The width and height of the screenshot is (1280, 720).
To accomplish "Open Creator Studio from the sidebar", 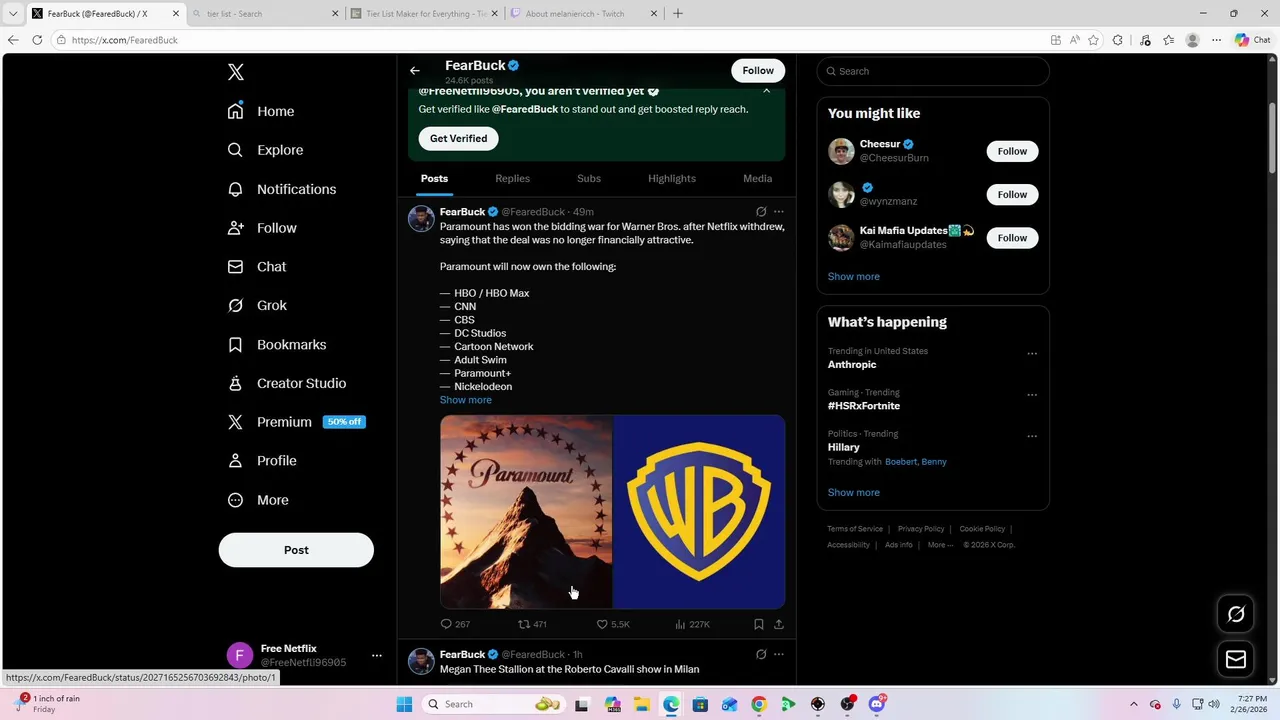I will 287,383.
